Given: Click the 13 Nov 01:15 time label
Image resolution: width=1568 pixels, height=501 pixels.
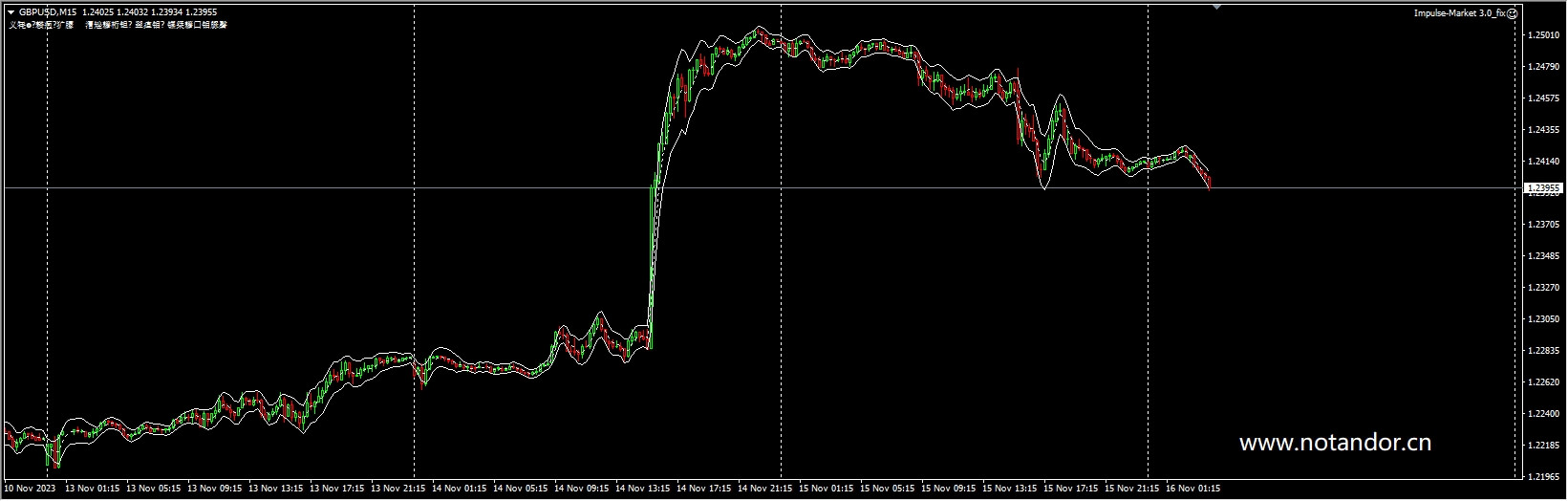Looking at the screenshot, I should 92,489.
